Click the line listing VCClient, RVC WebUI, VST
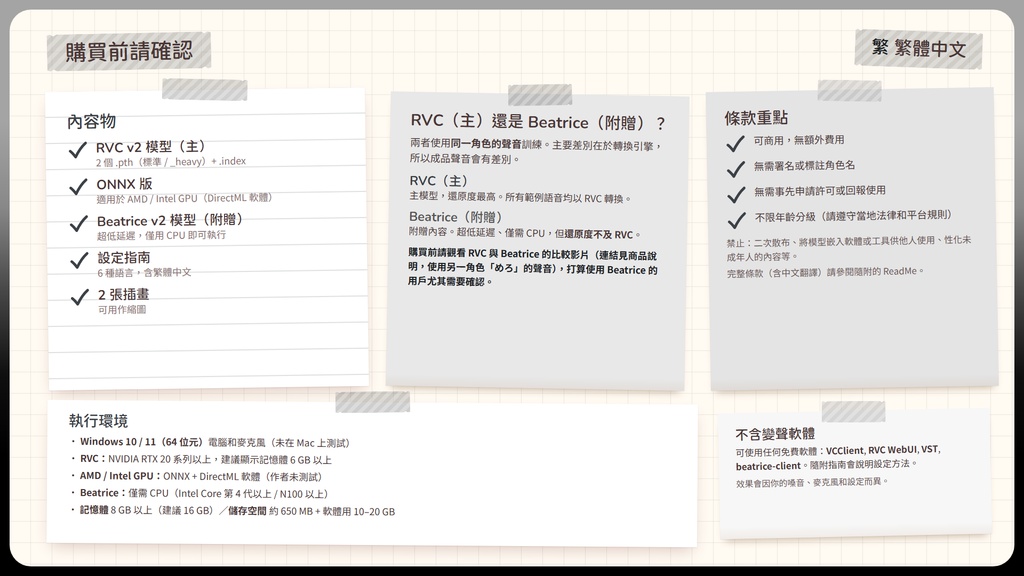1024x576 pixels. 838,451
